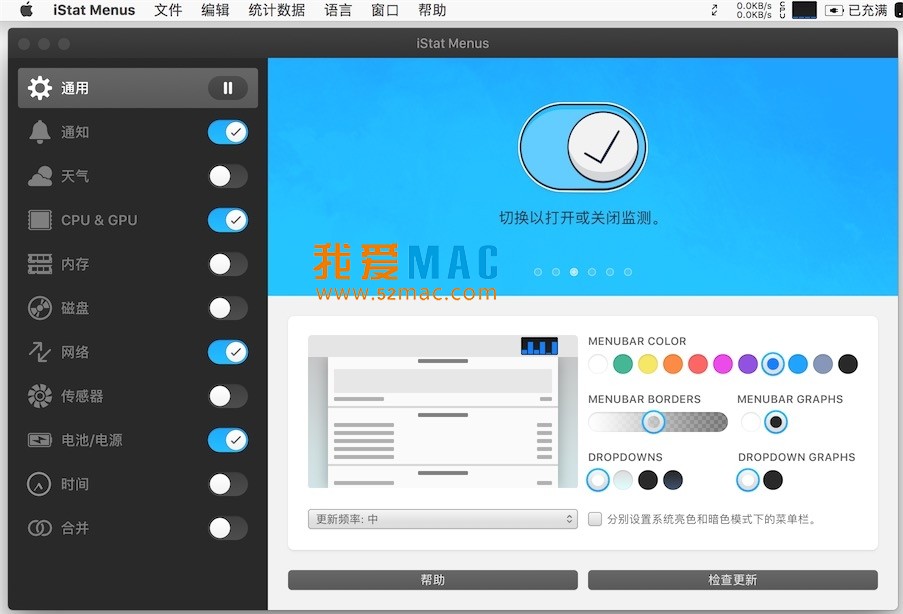
Task: Select the black Dropdowns swatch
Action: pyautogui.click(x=648, y=480)
